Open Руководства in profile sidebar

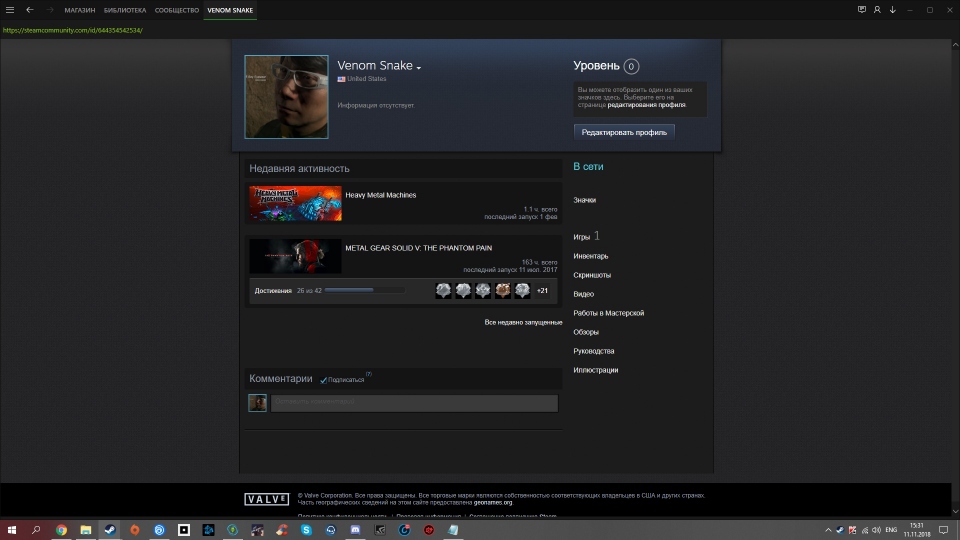pos(594,351)
